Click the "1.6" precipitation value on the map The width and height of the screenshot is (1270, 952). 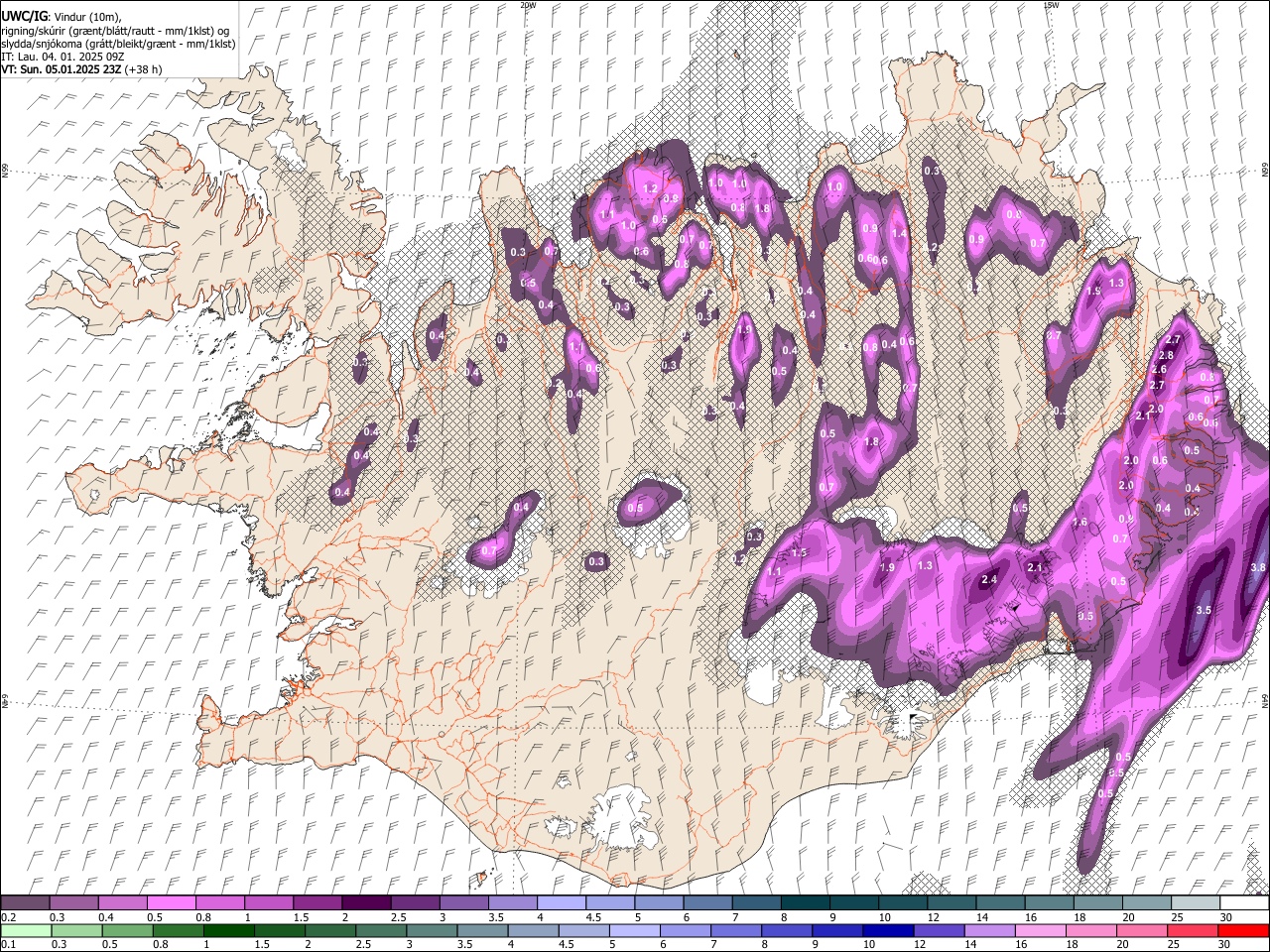(x=1080, y=522)
